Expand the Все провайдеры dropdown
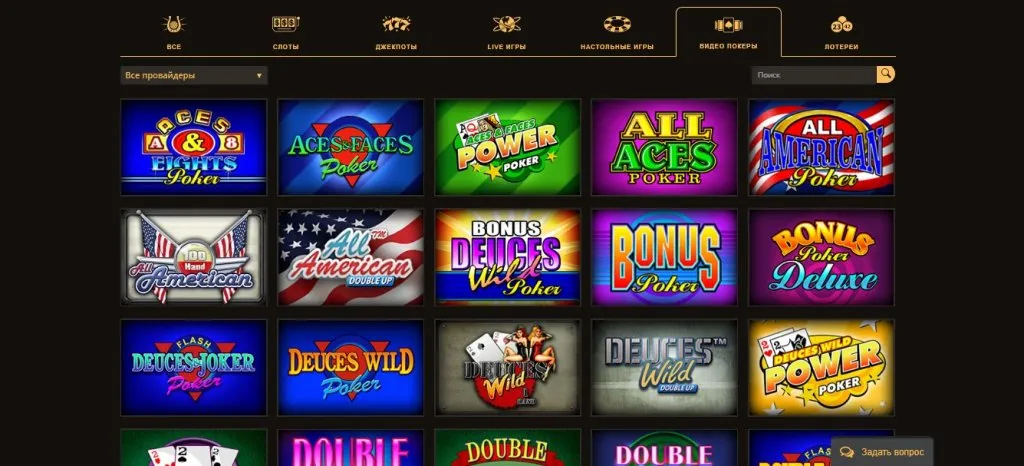1024x466 pixels. pos(193,76)
